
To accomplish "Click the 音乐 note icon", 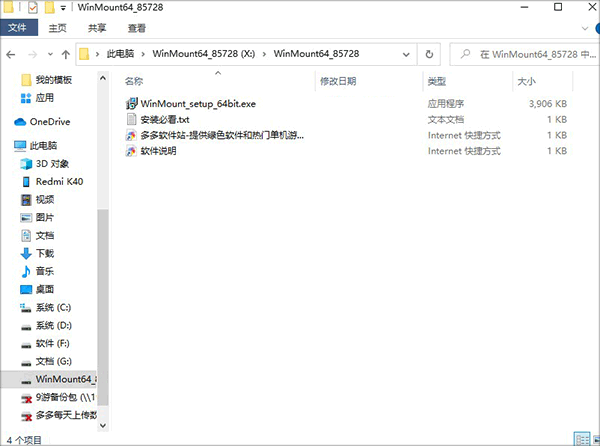I will tap(26, 271).
